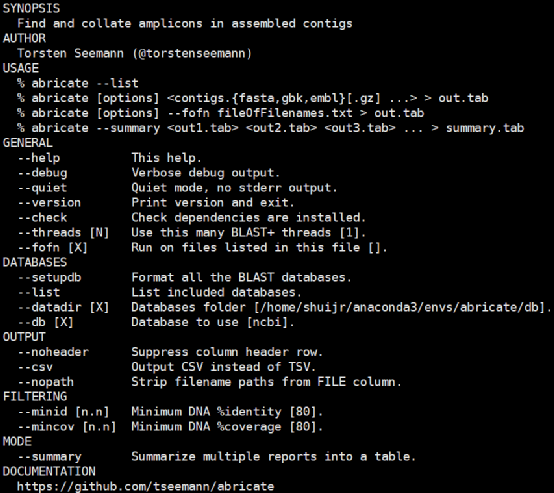Click the --db [X] option

click(46, 322)
